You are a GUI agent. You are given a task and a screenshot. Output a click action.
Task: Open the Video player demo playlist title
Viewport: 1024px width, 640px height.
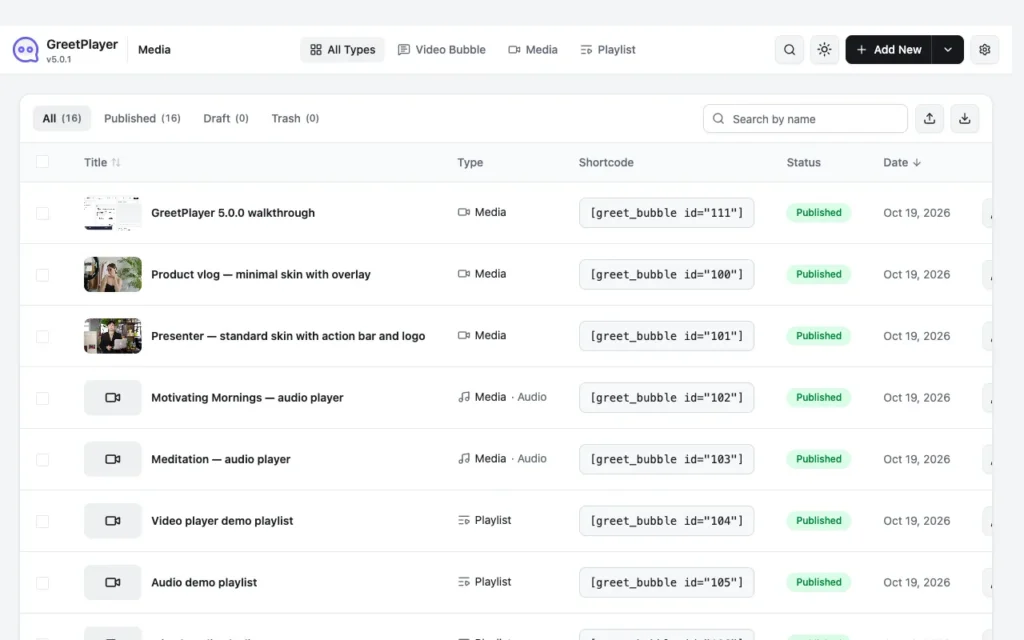(222, 521)
